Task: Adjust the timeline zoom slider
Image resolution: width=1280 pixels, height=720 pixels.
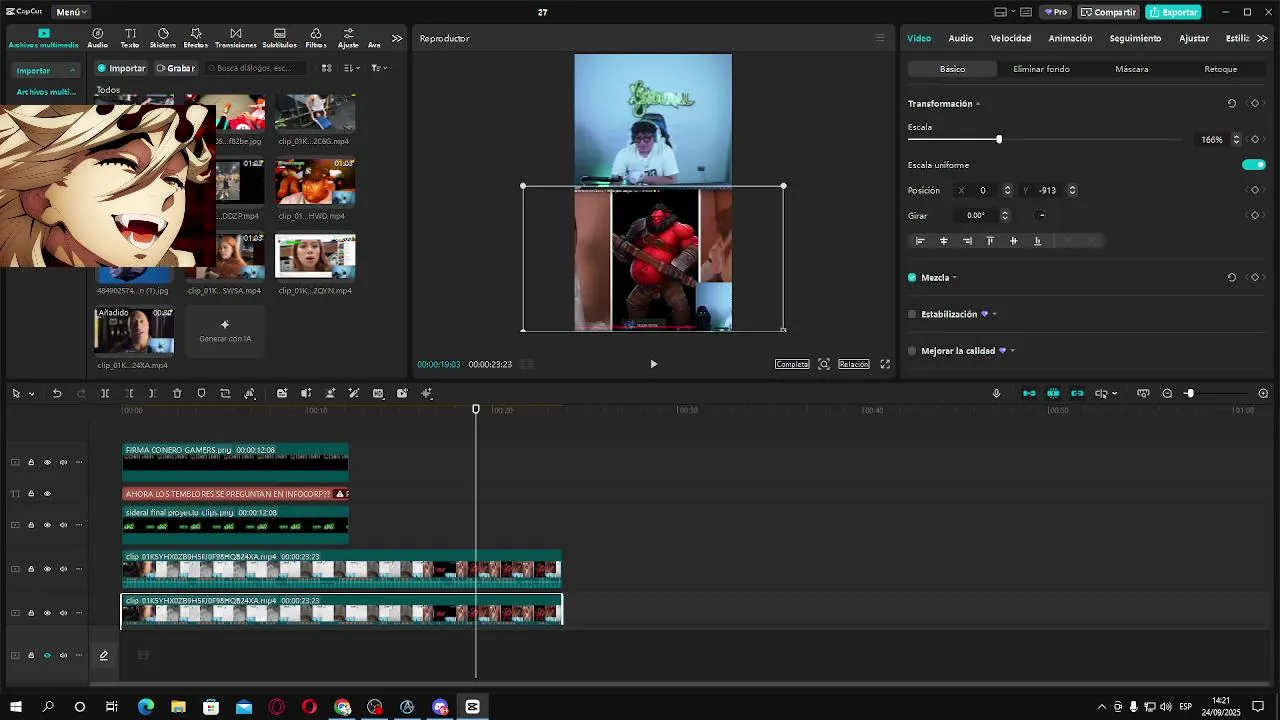Action: click(x=1189, y=393)
